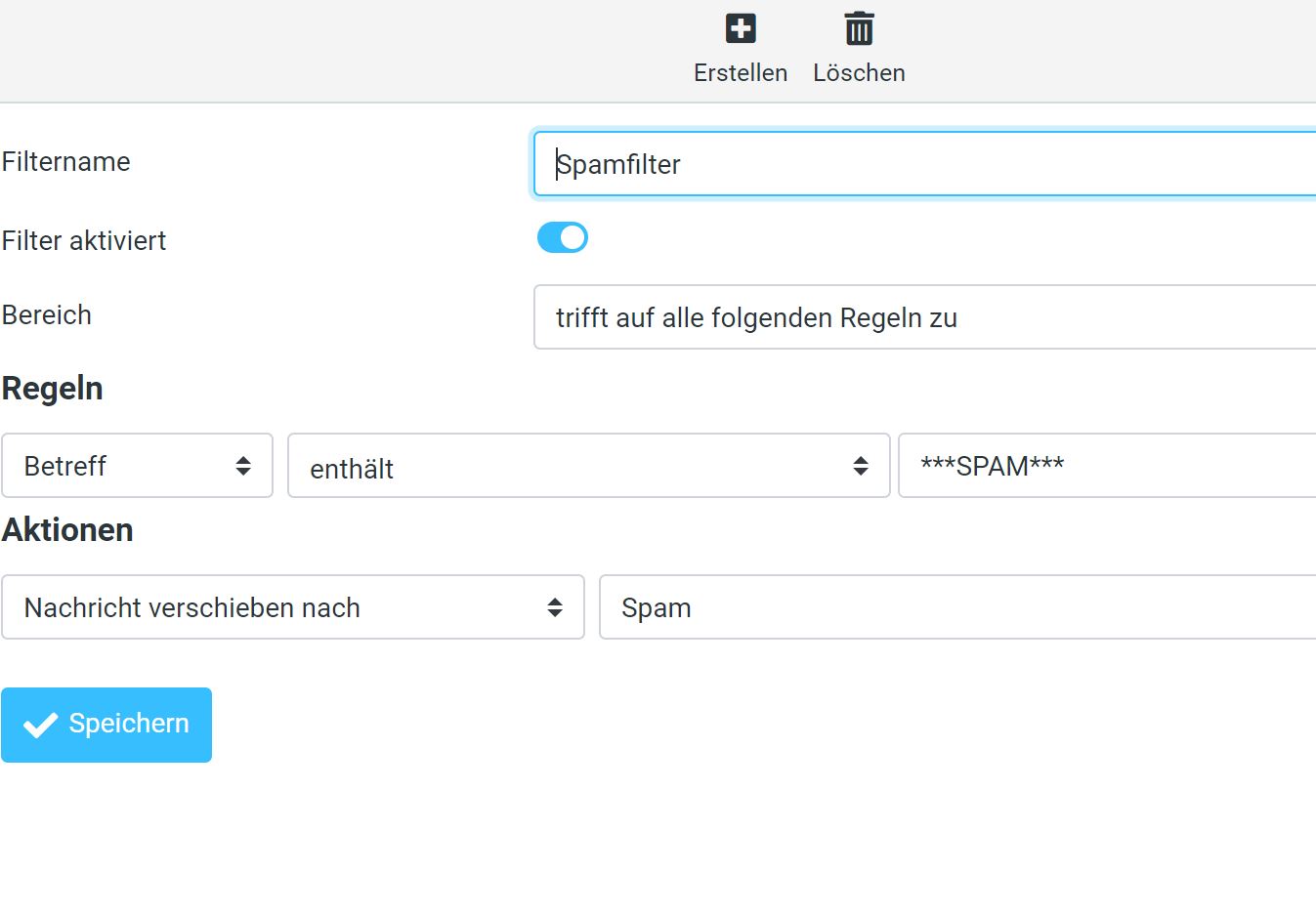Click the Bereich label text

click(47, 315)
